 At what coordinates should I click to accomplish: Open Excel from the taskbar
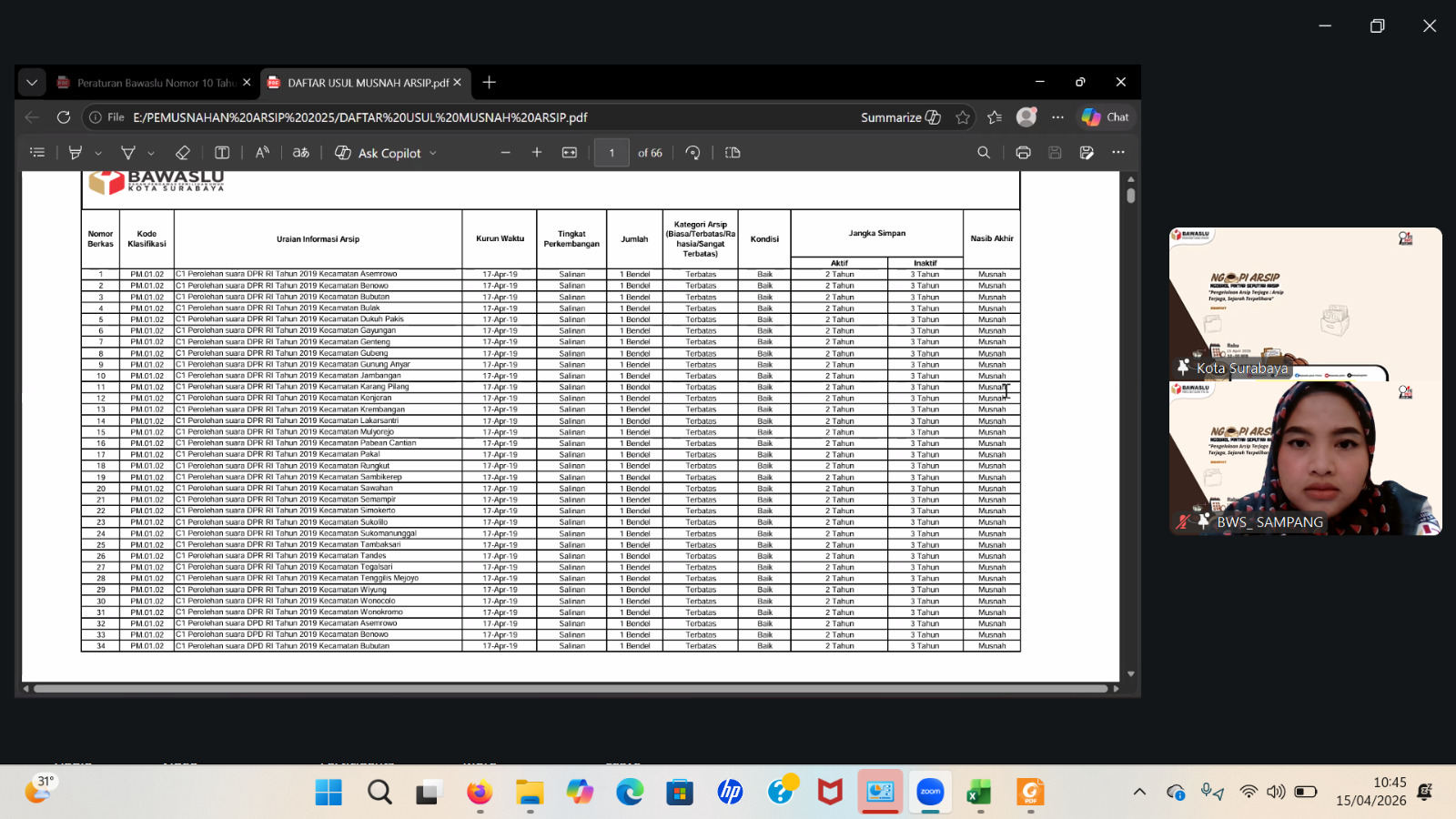980,793
